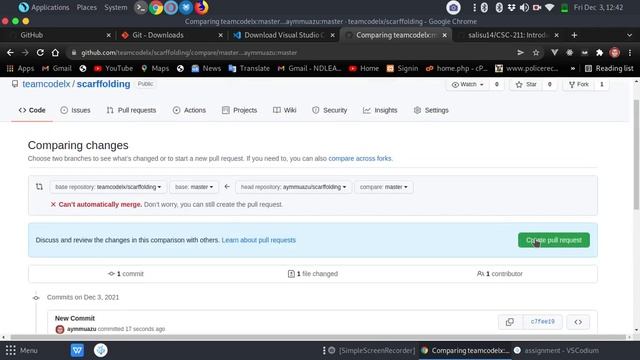
Task: Fork the repository with the Fork button
Action: tap(579, 84)
